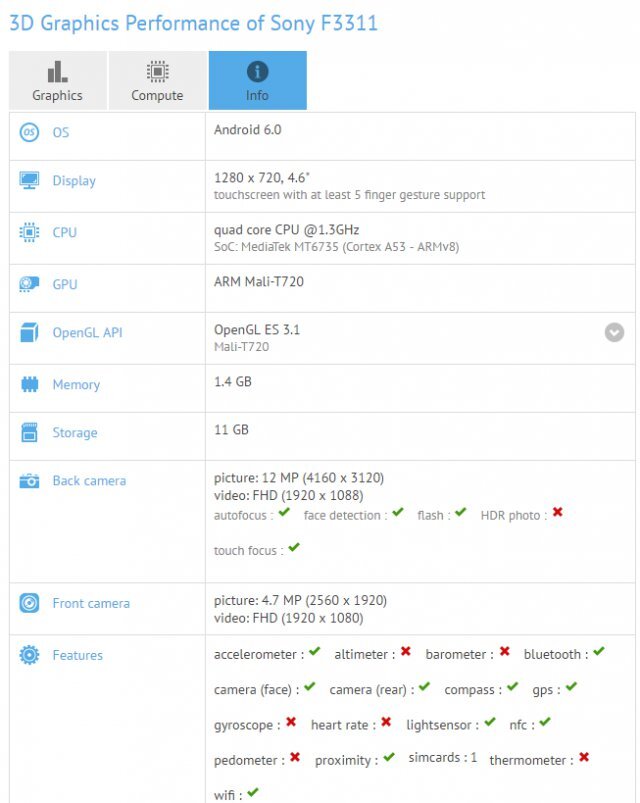Screen dimensions: 640x803
Task: Expand the OpenGL ES 3.1 details arrow
Action: tap(614, 332)
